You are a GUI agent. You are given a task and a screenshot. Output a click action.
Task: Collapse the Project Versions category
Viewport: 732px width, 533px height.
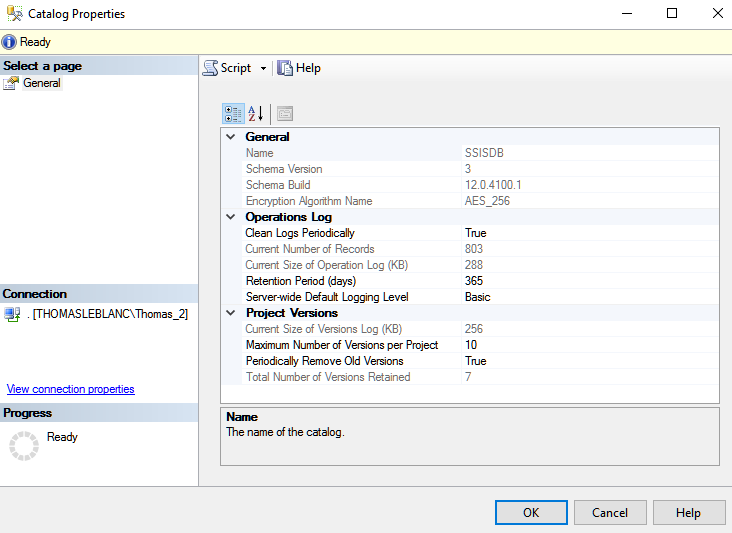[231, 313]
